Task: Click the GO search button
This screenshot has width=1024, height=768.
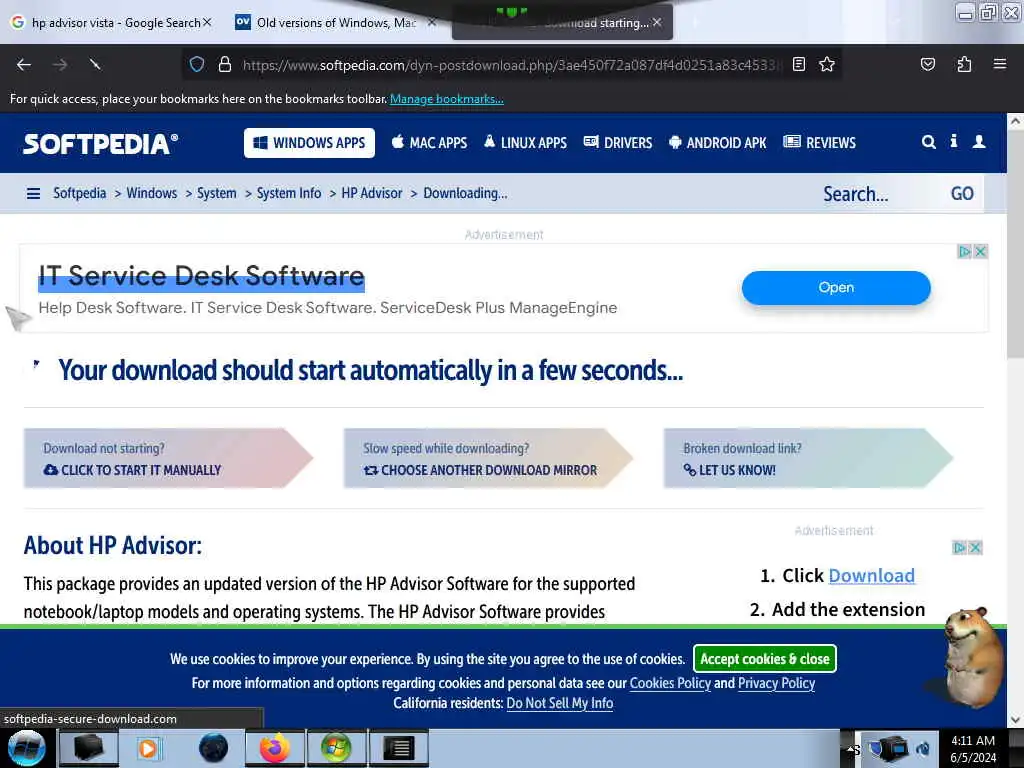Action: 962,194
